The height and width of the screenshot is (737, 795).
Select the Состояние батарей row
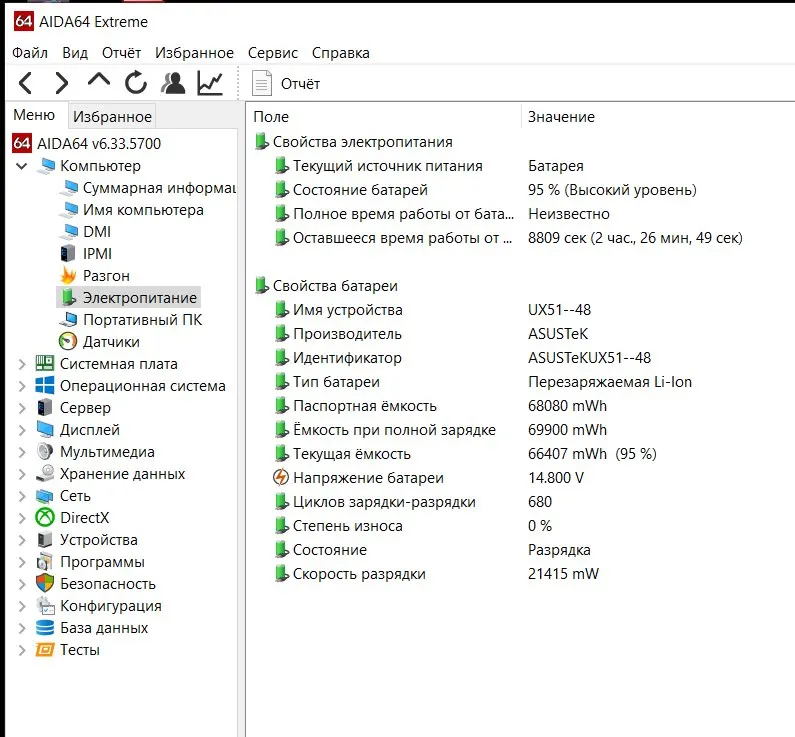point(485,190)
